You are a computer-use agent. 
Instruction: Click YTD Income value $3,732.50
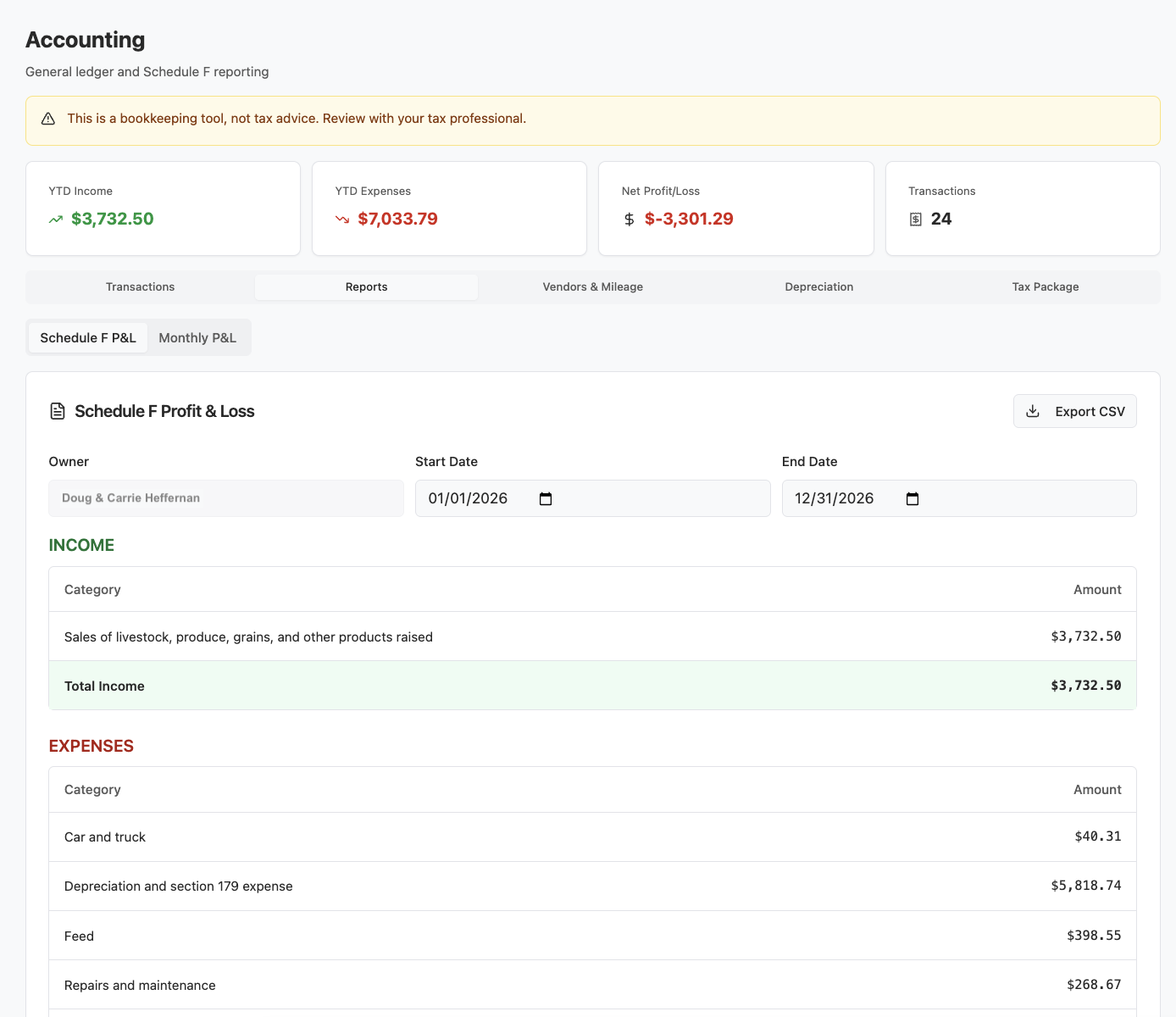pos(113,219)
